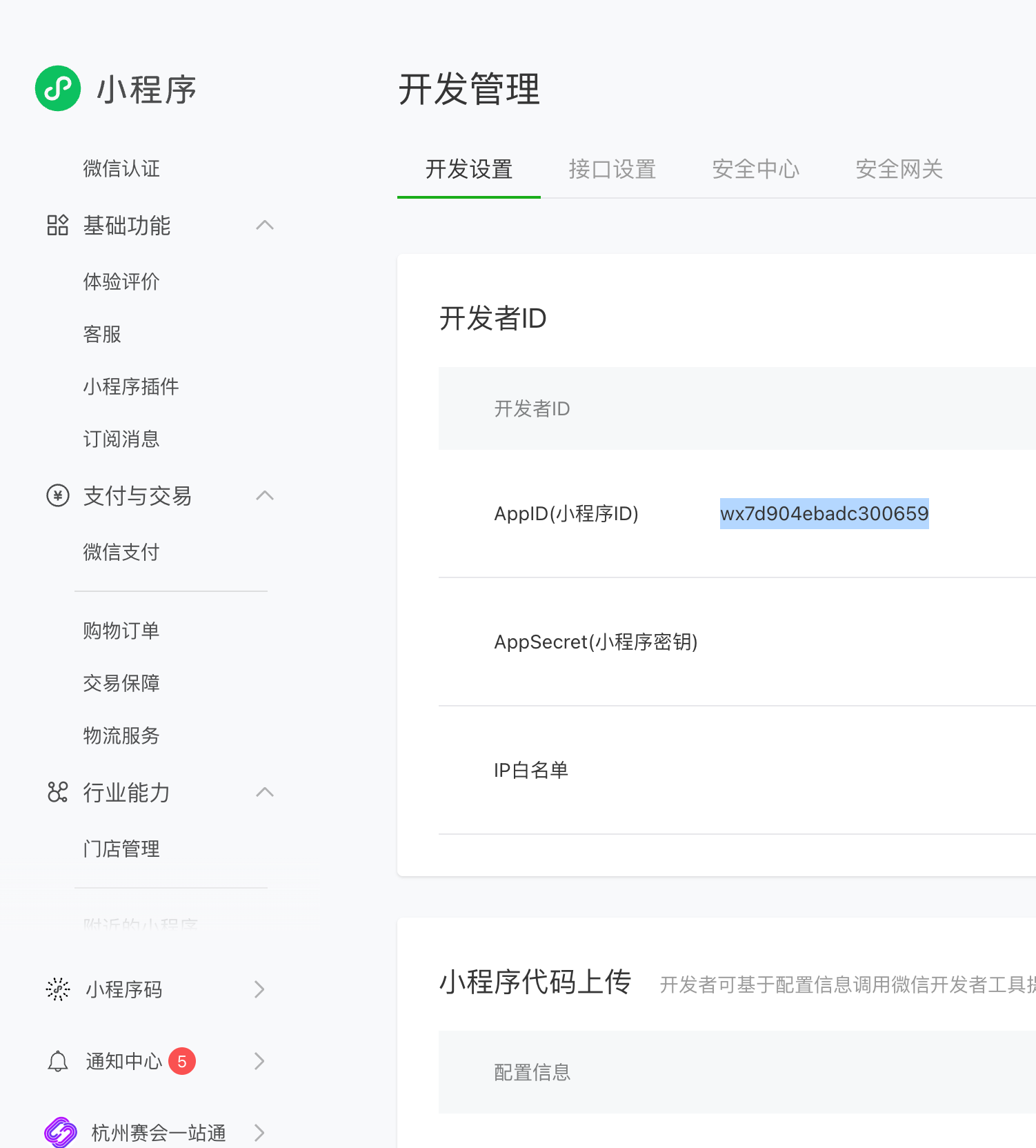Select the 开发设置 tab
Screen dimensions: 1036x1148
(469, 169)
